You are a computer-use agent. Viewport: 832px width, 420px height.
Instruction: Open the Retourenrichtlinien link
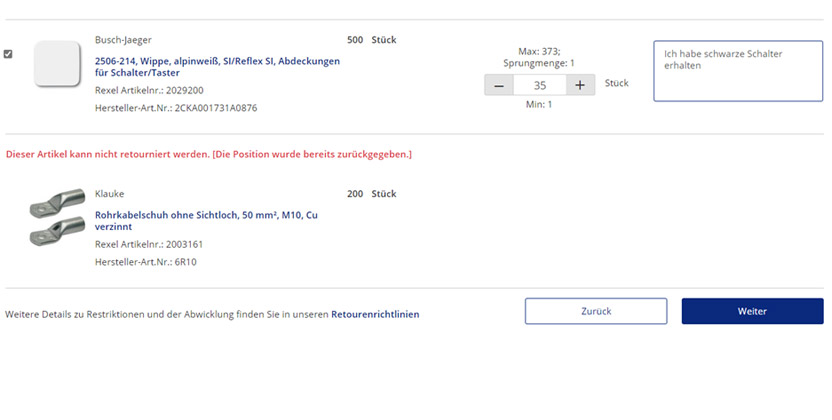(x=375, y=314)
